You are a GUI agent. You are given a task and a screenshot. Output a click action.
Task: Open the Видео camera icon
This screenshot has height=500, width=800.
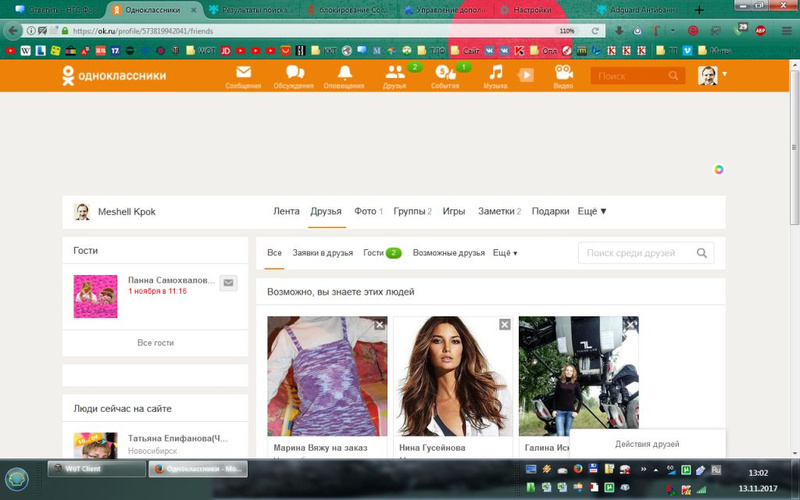(x=563, y=74)
